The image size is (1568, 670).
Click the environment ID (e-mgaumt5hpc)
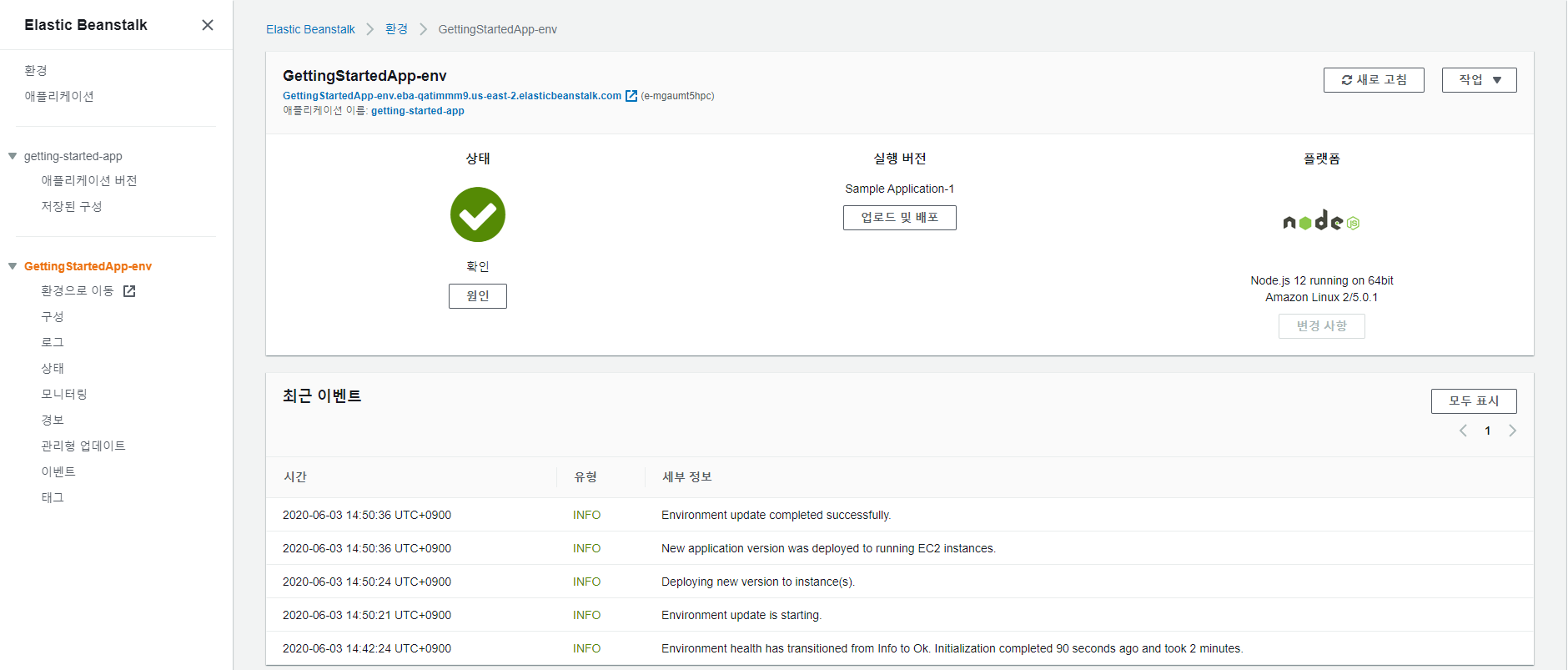677,96
